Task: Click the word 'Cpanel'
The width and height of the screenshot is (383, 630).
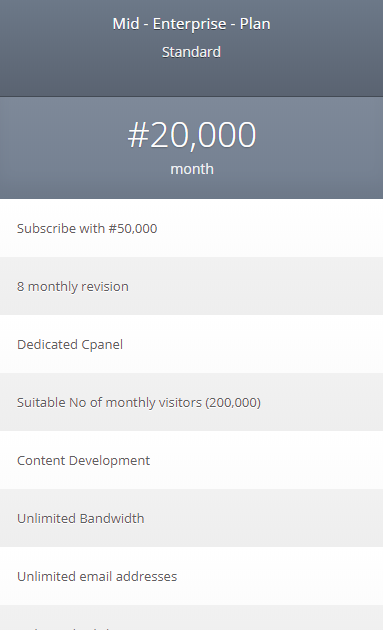Action: [102, 345]
